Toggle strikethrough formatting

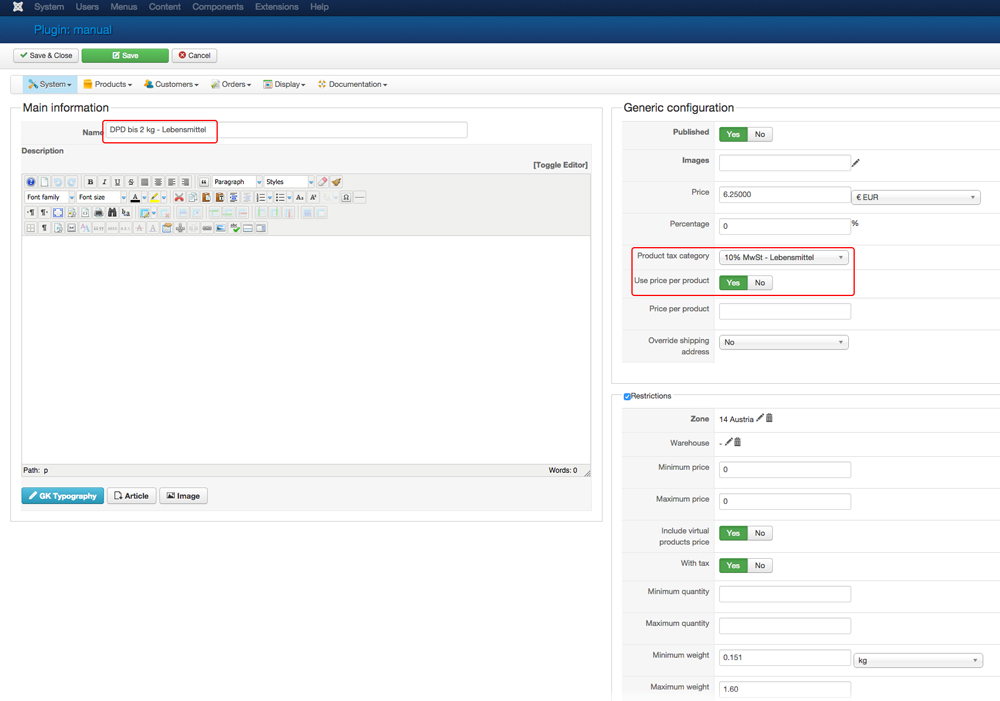(131, 182)
